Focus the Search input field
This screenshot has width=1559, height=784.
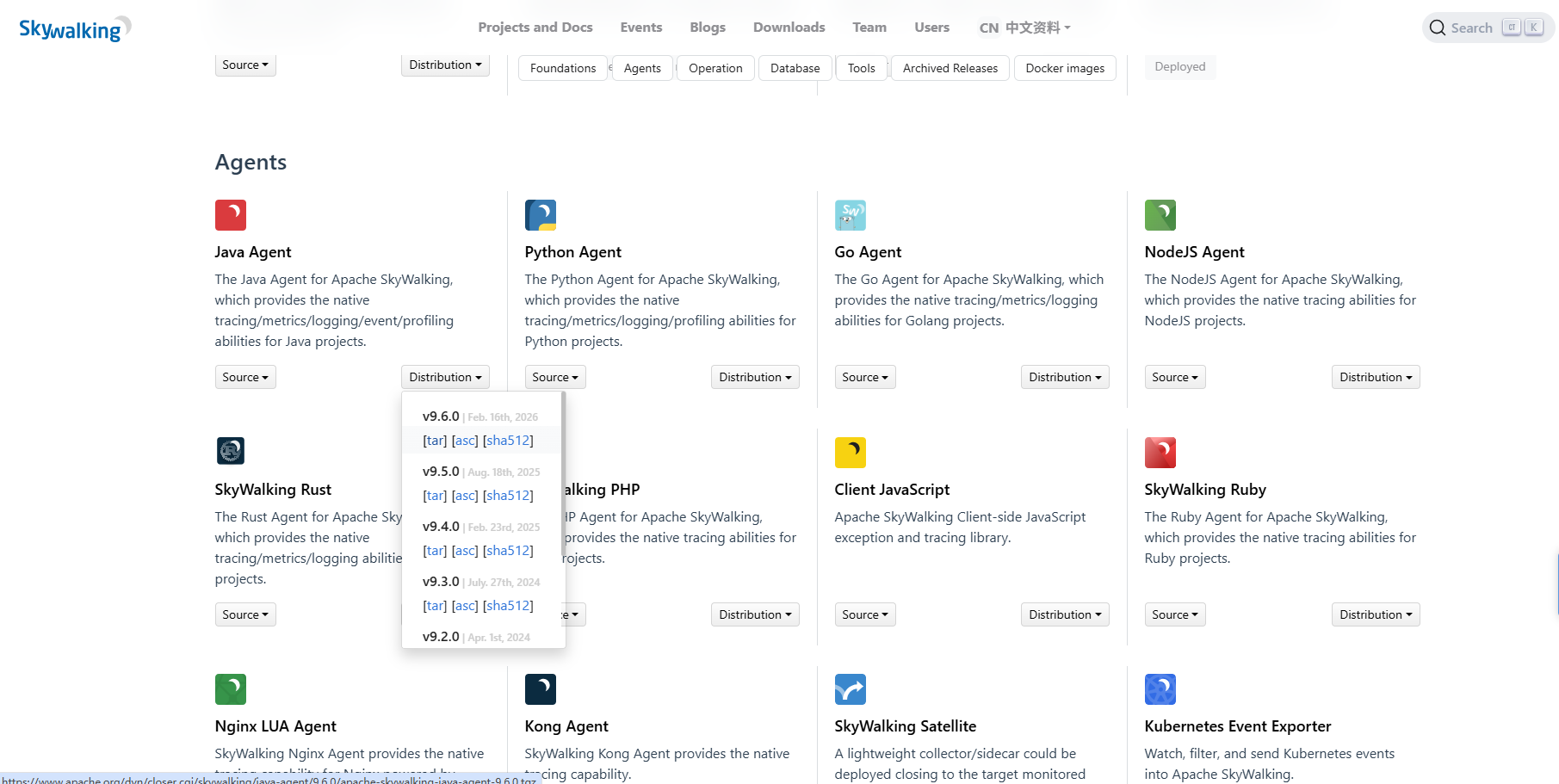tap(1488, 28)
